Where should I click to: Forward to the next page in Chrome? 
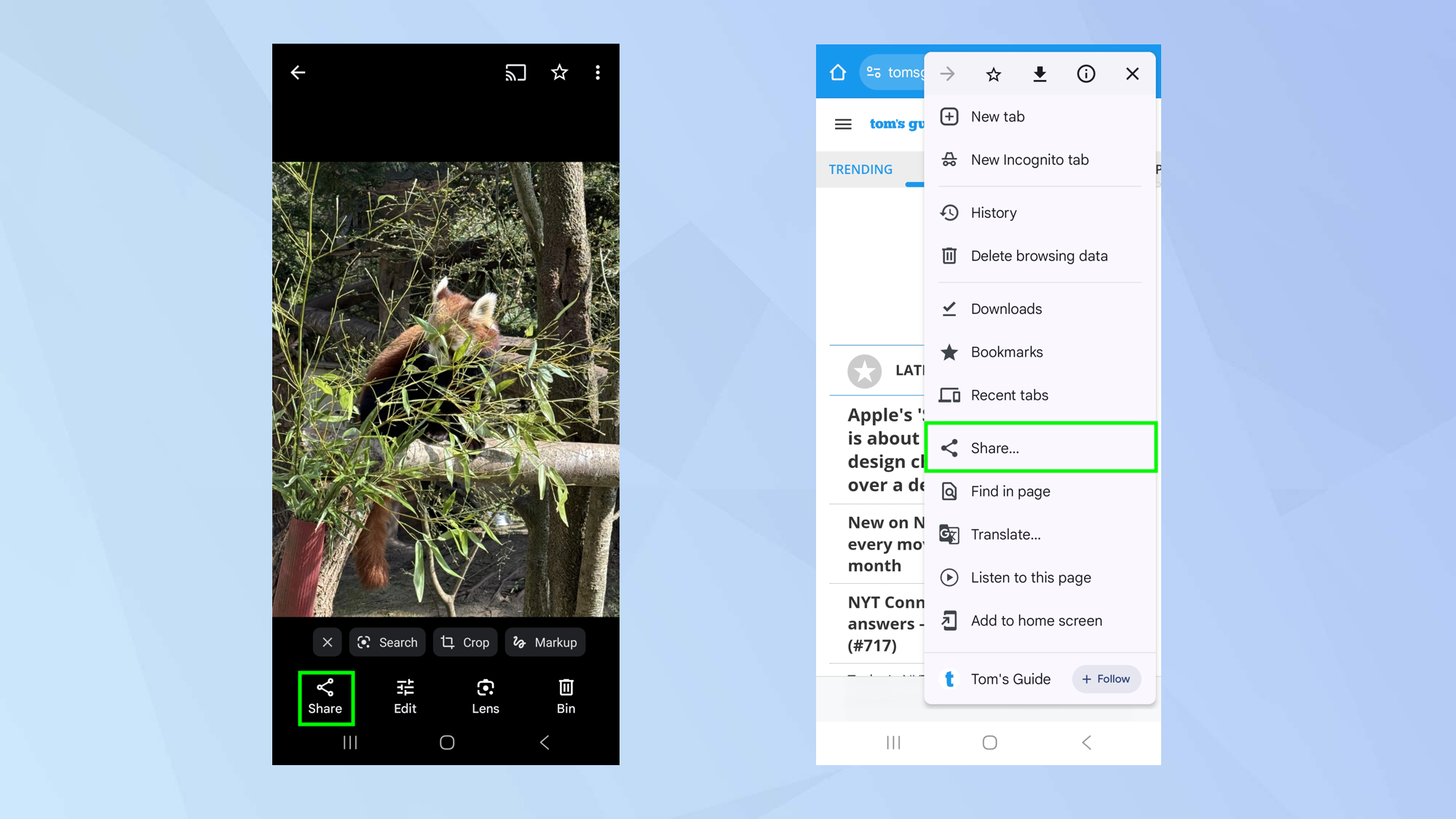947,74
